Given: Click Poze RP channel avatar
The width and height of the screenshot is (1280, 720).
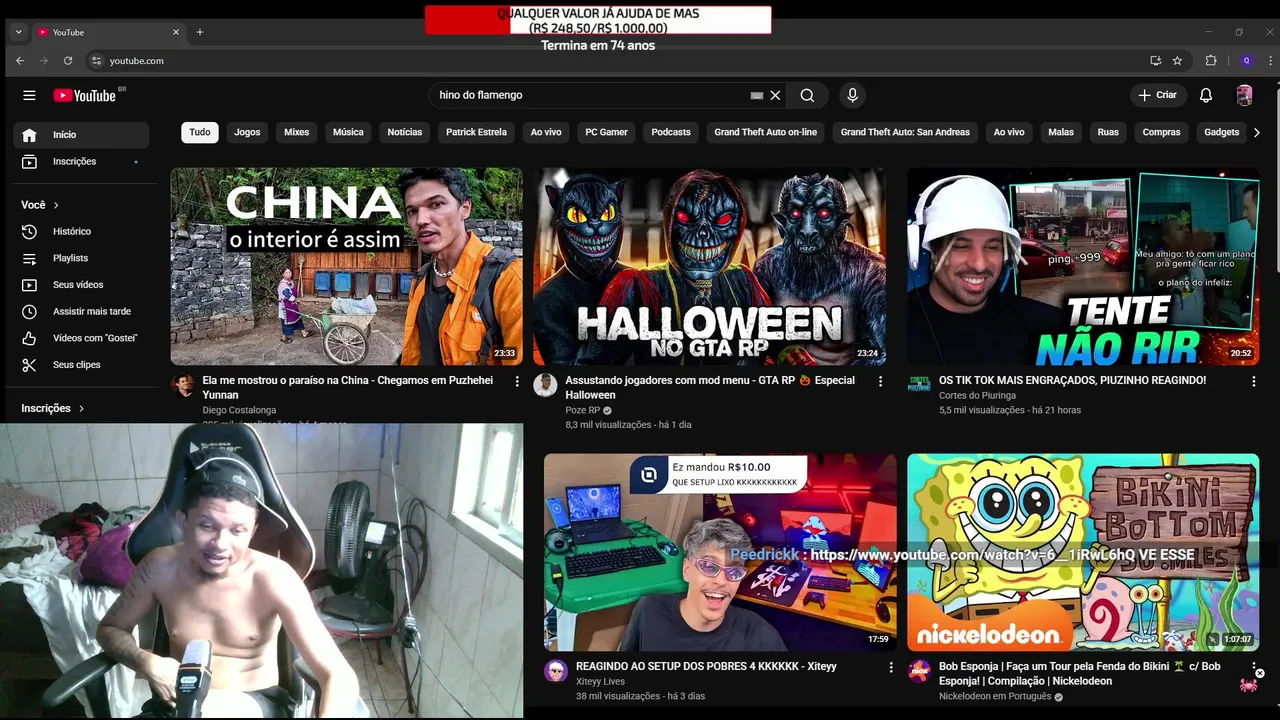Looking at the screenshot, I should [x=545, y=385].
